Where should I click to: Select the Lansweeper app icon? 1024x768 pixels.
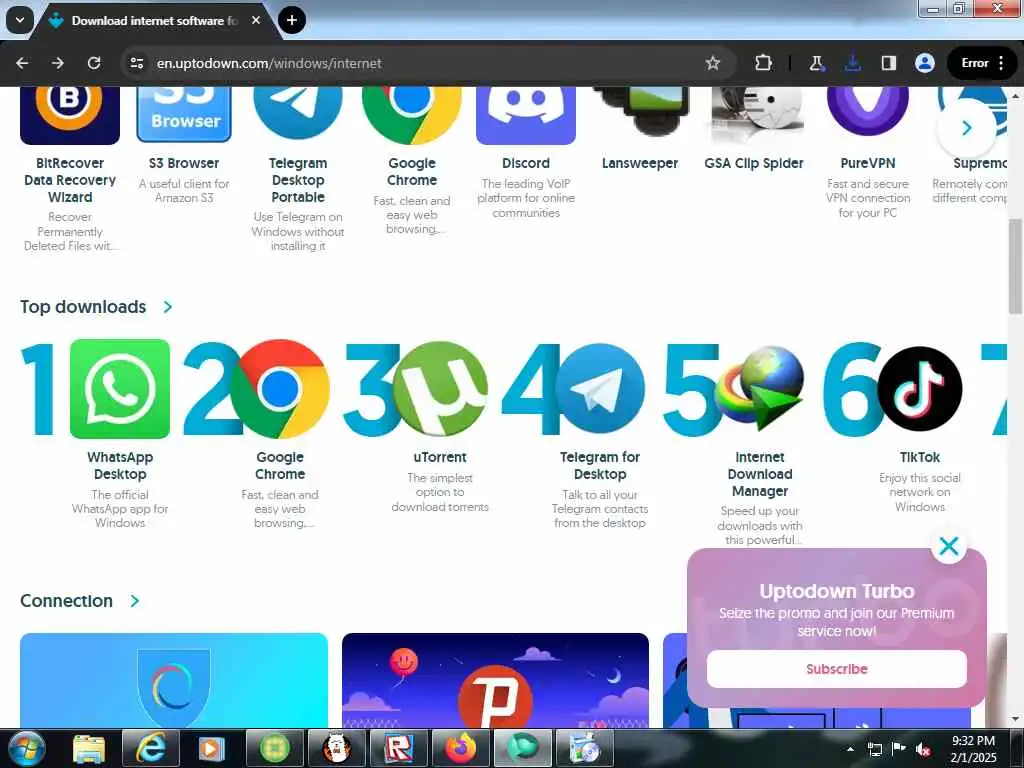pyautogui.click(x=640, y=112)
